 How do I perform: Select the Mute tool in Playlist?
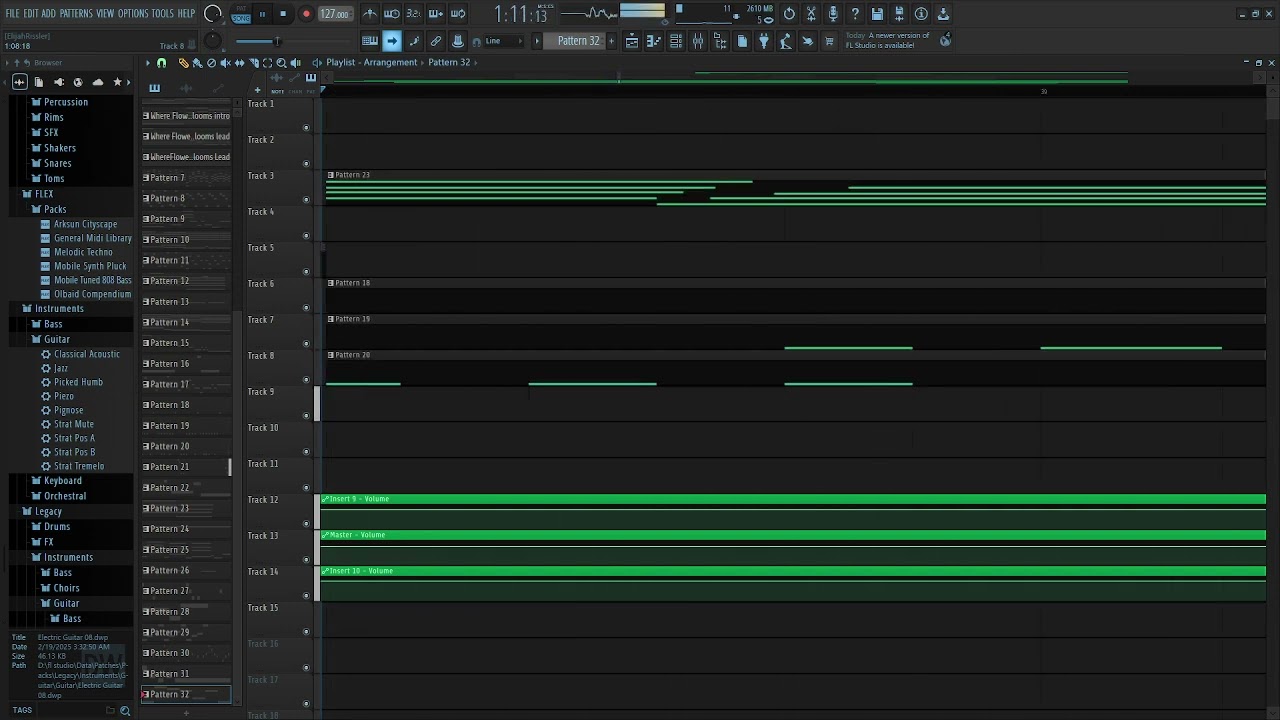tap(225, 63)
